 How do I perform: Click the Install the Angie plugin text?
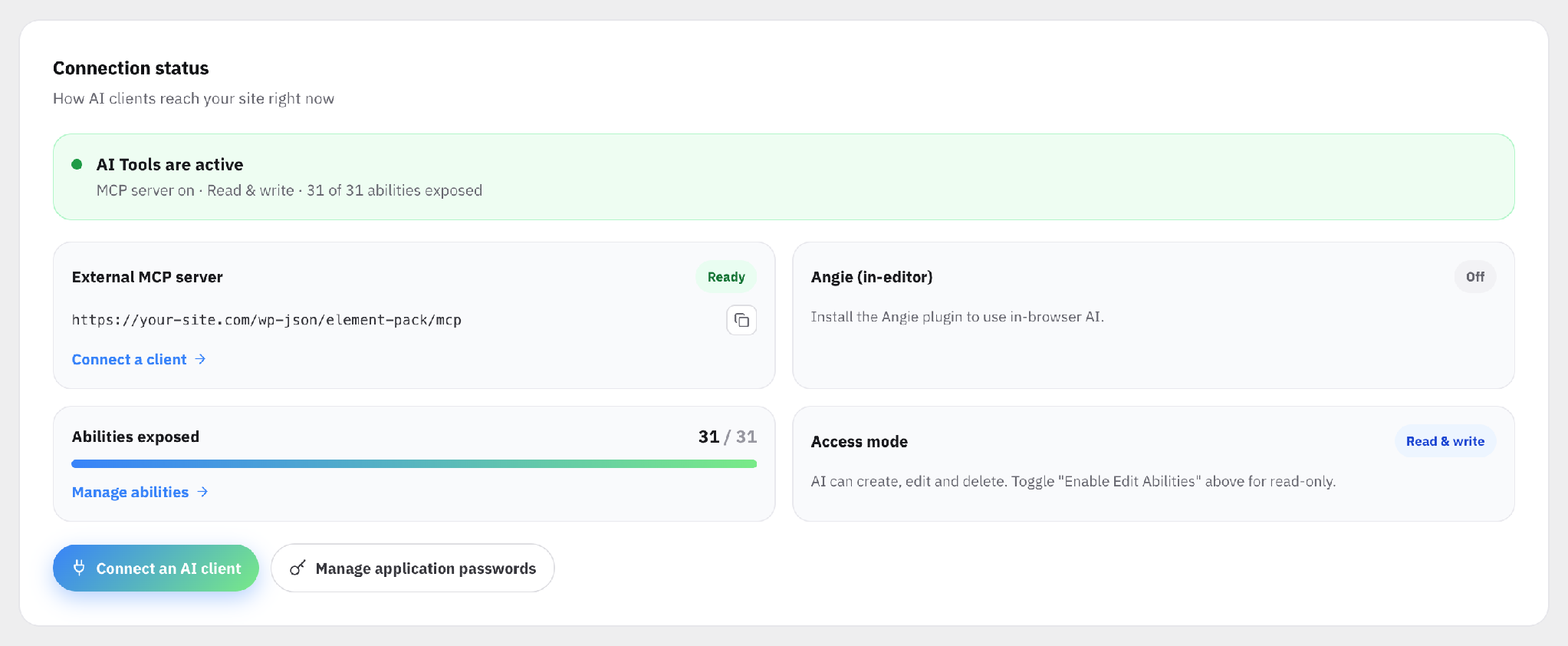coord(958,317)
